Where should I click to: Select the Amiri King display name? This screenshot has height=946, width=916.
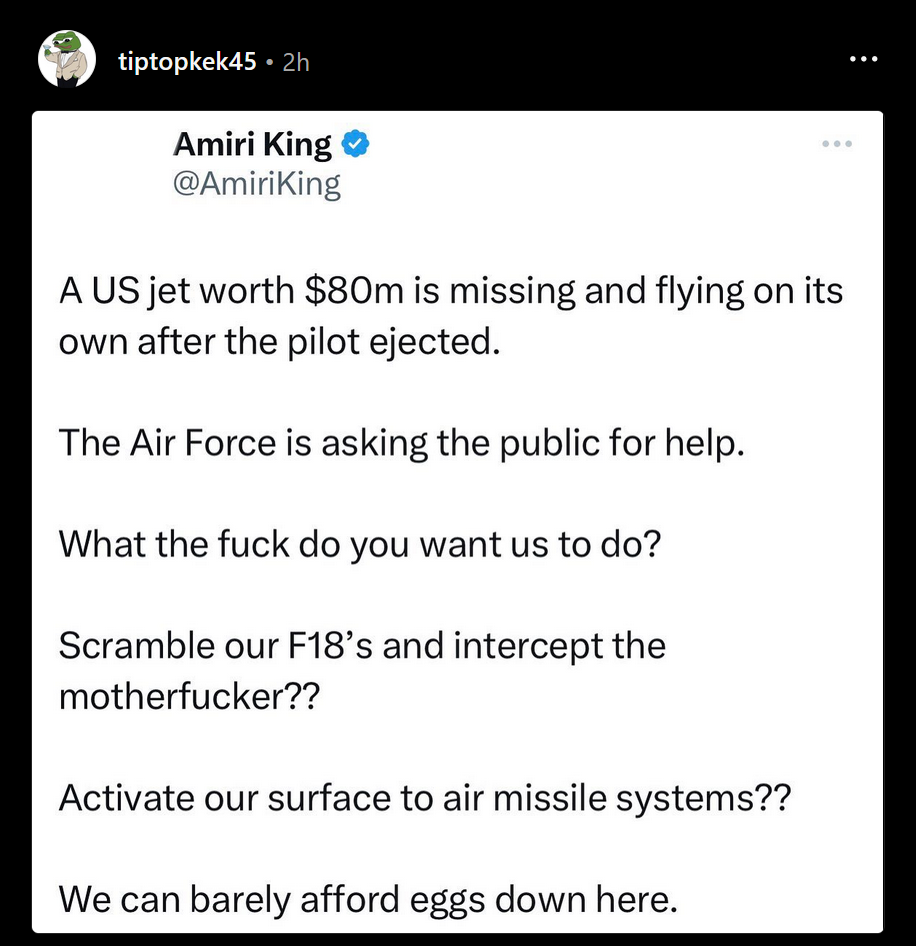click(x=252, y=146)
